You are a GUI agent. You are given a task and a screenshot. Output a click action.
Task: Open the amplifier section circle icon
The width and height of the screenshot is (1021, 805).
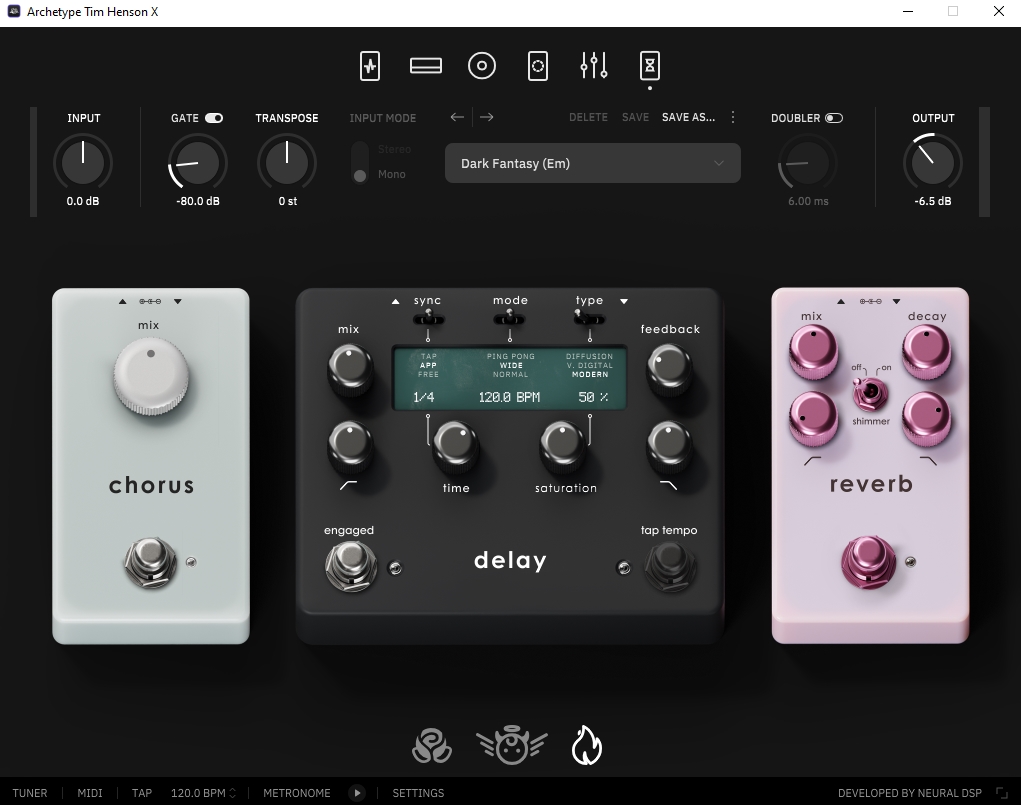click(482, 66)
